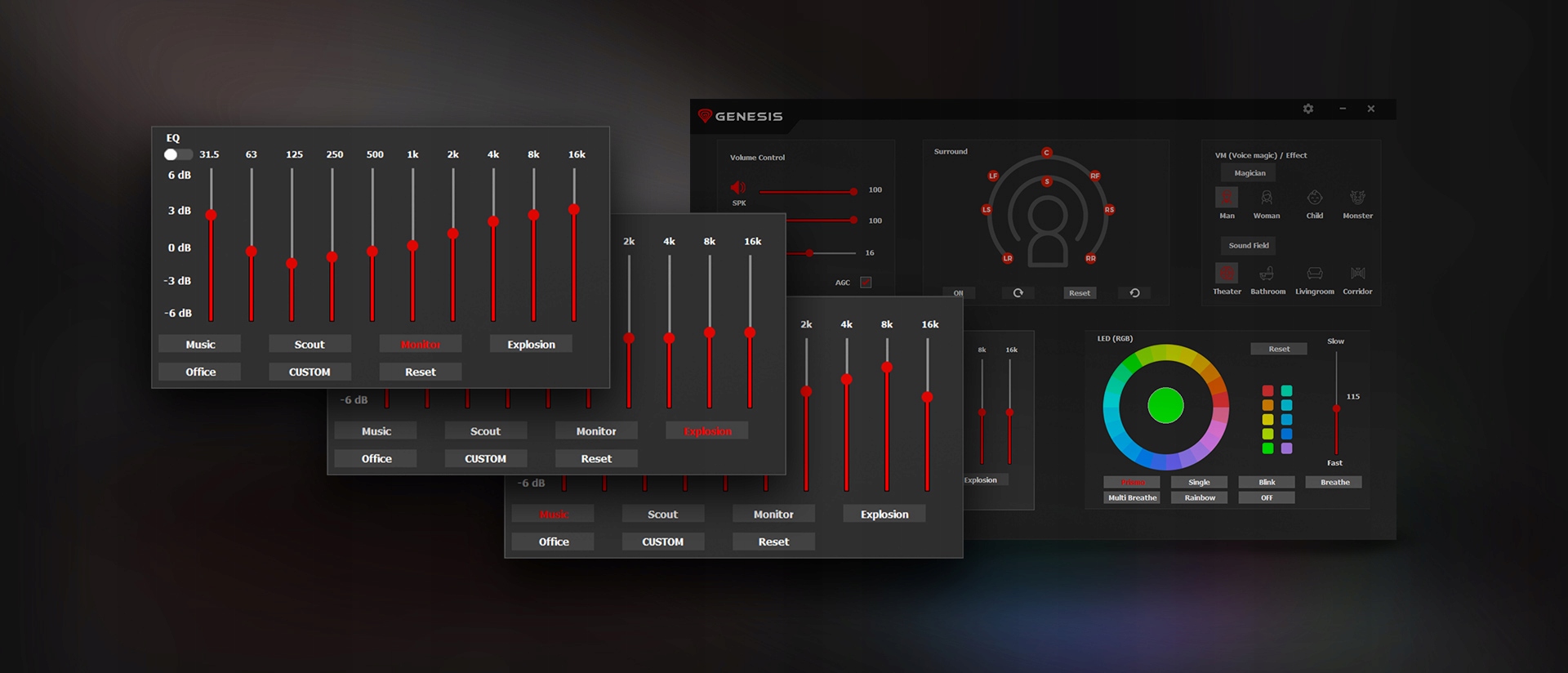Click the 250 Hz EQ slider in front panel

click(332, 257)
